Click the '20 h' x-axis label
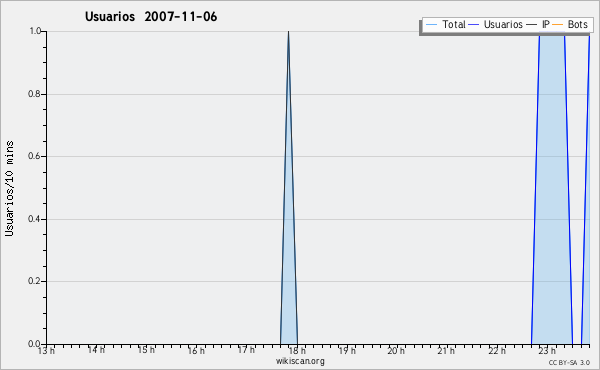600x370 pixels. click(396, 350)
